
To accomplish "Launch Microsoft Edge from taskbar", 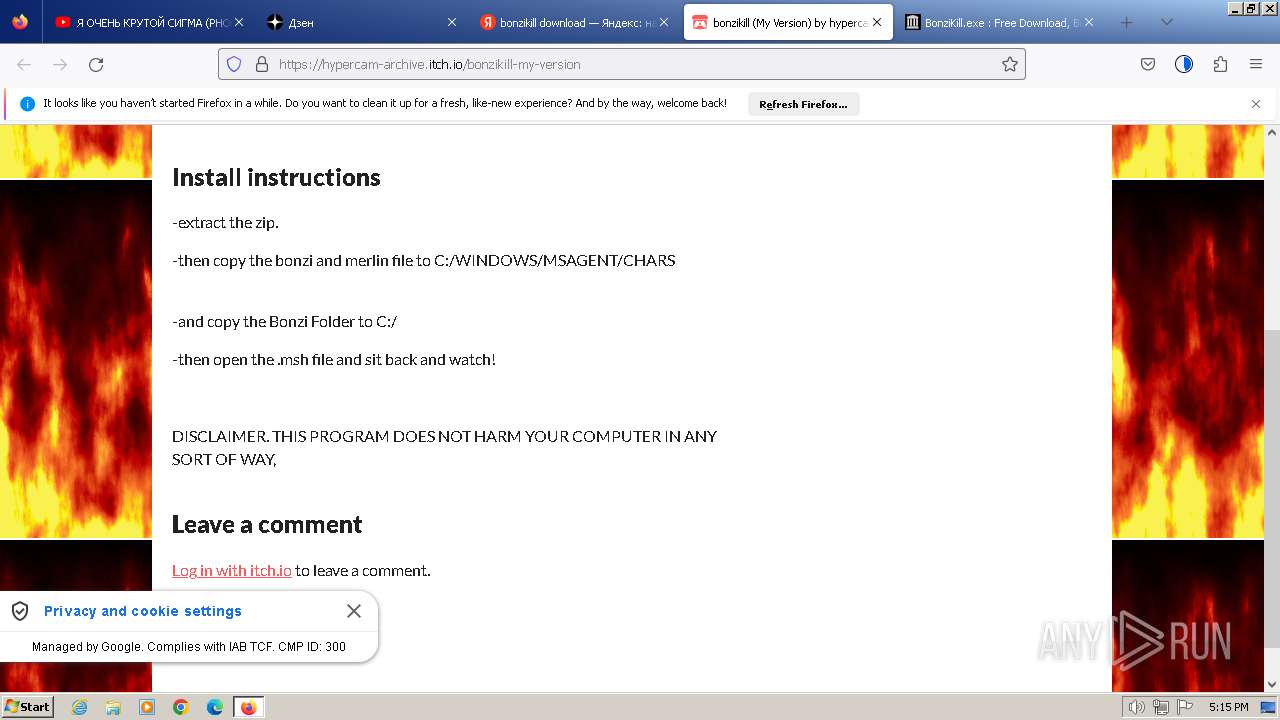I will (x=215, y=707).
